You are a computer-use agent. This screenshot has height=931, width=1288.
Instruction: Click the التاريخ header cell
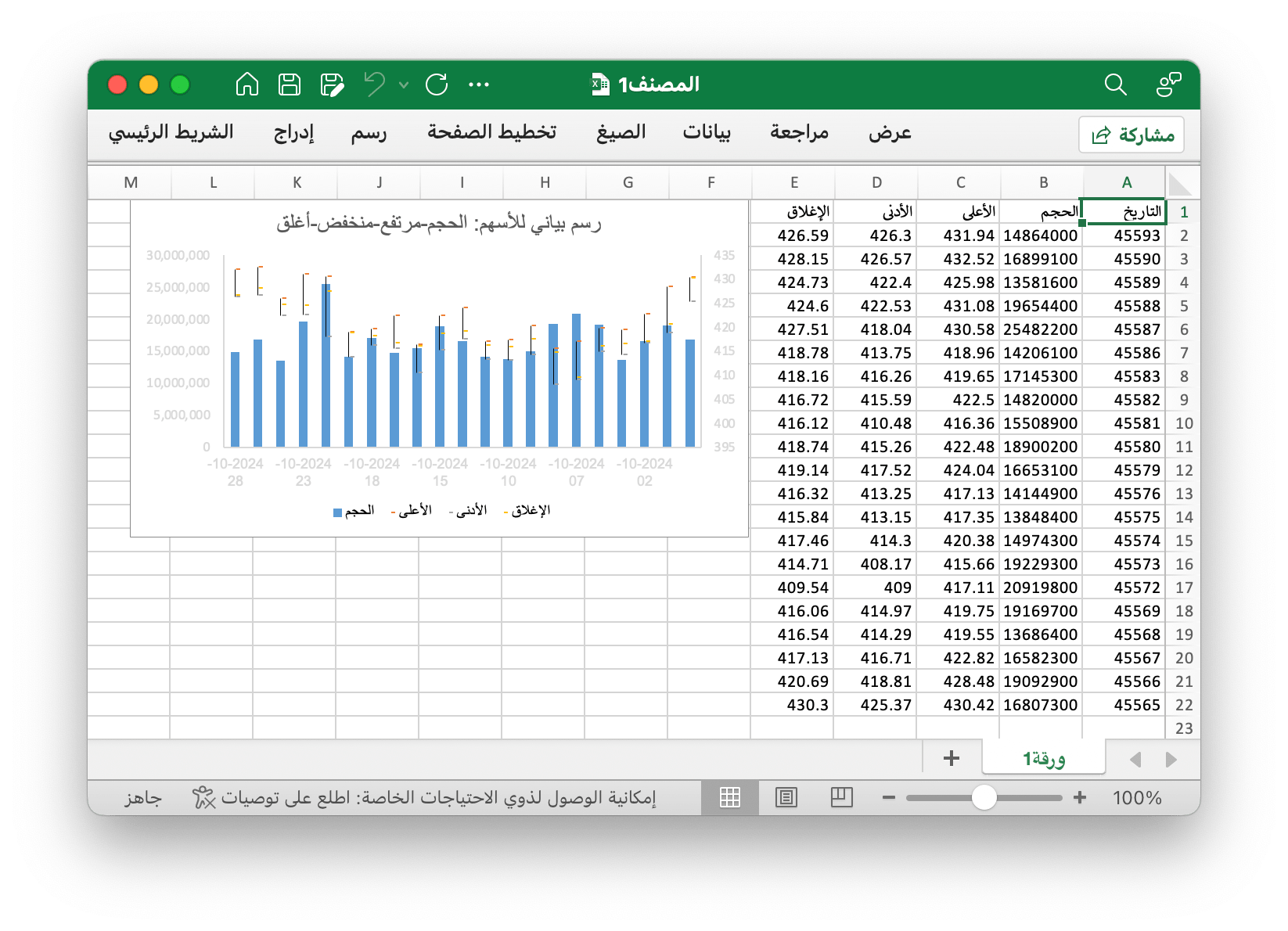coord(1124,212)
